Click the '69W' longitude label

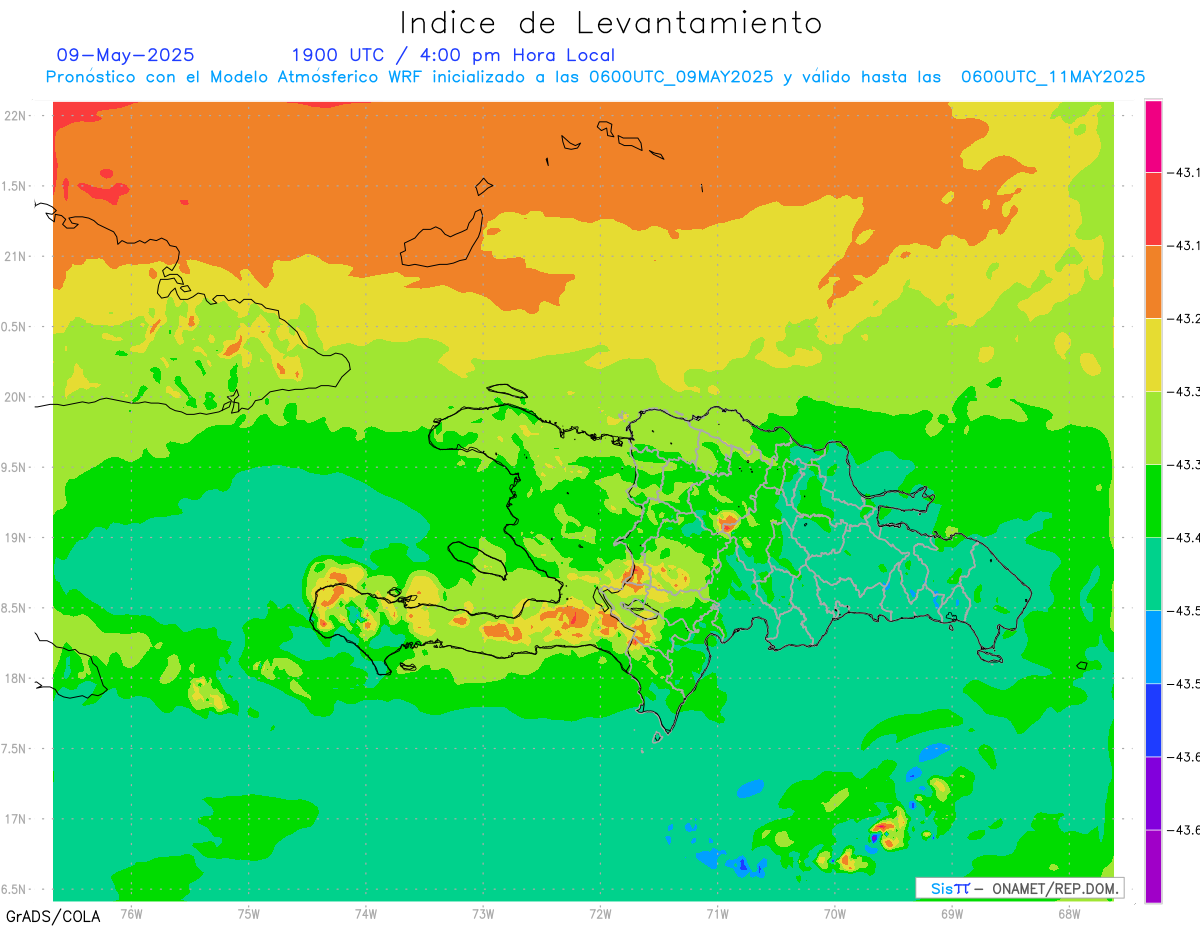952,913
